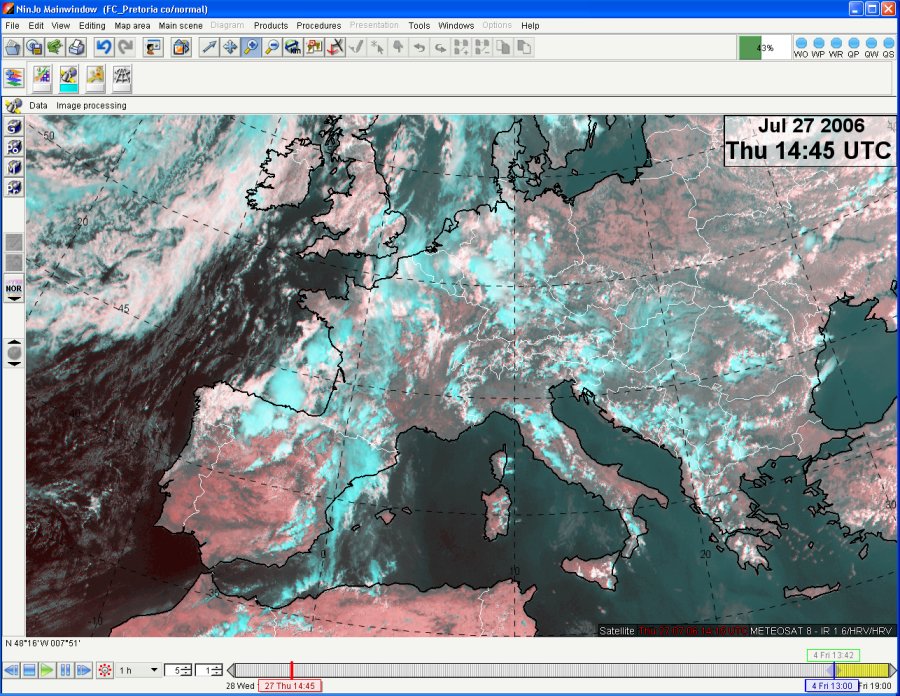This screenshot has height=696, width=900.
Task: Open the Products menu
Action: pyautogui.click(x=271, y=25)
